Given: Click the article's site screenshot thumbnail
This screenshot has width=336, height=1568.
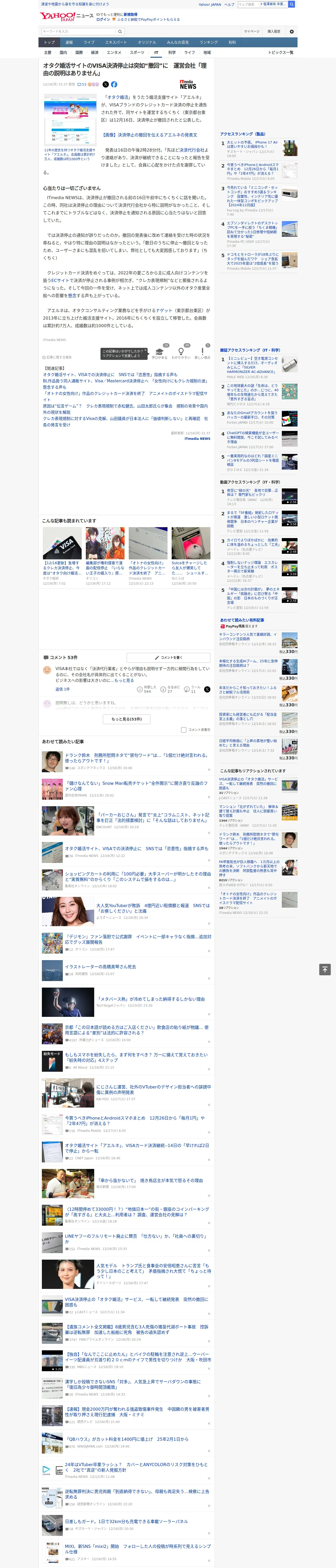Looking at the screenshot, I should click(70, 120).
